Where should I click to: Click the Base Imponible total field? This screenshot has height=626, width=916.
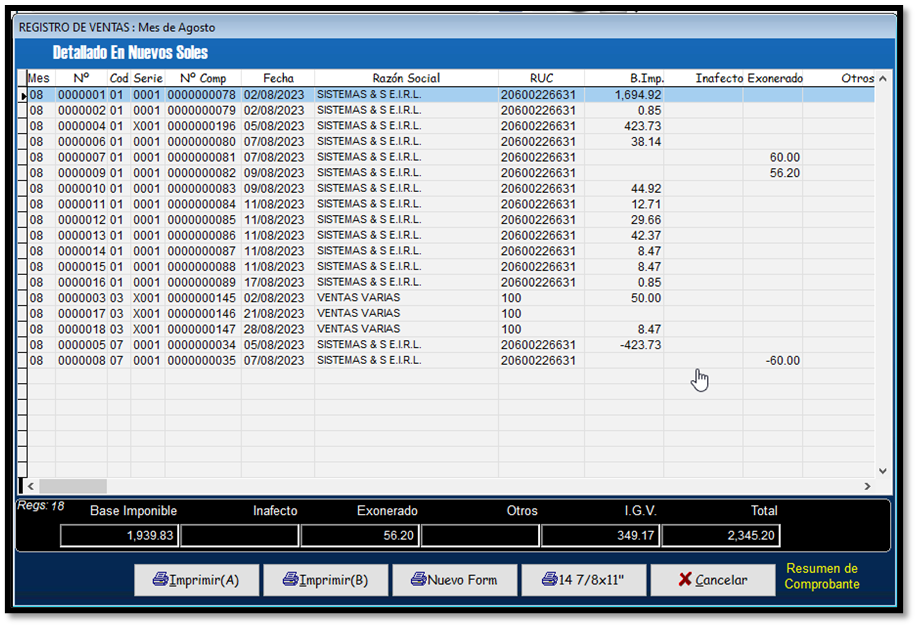point(119,536)
